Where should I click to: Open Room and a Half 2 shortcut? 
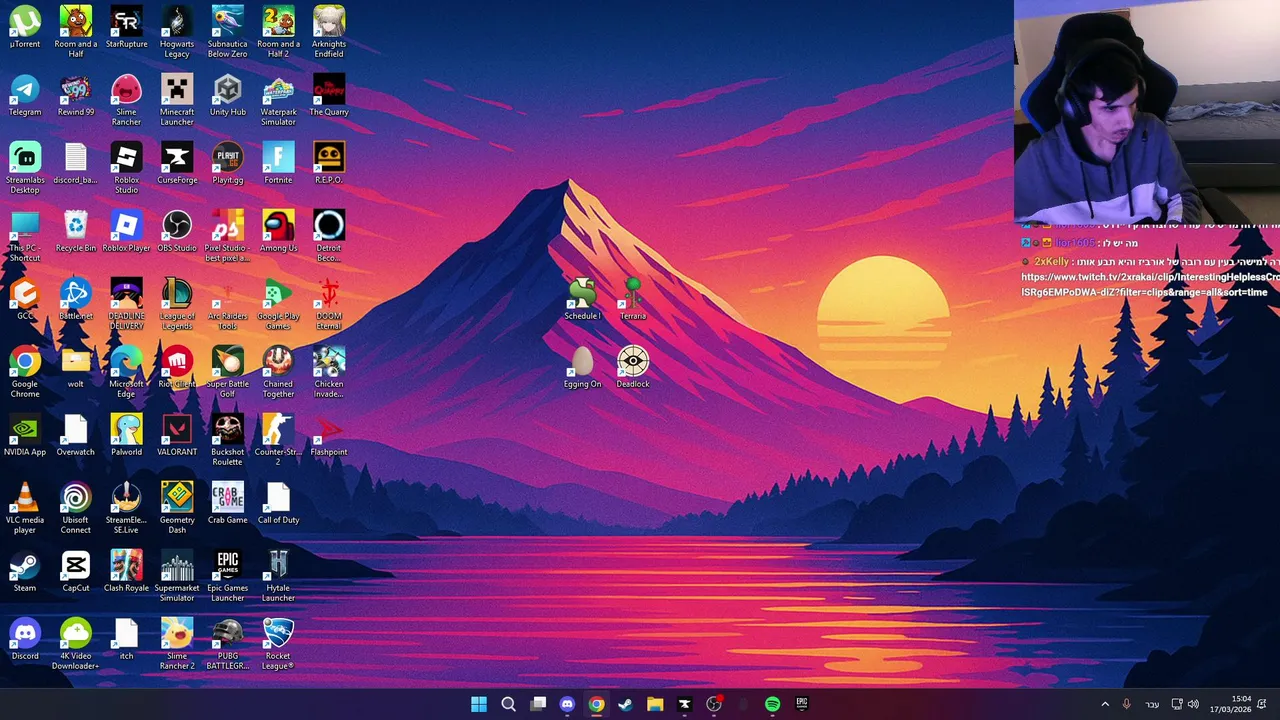point(278,32)
